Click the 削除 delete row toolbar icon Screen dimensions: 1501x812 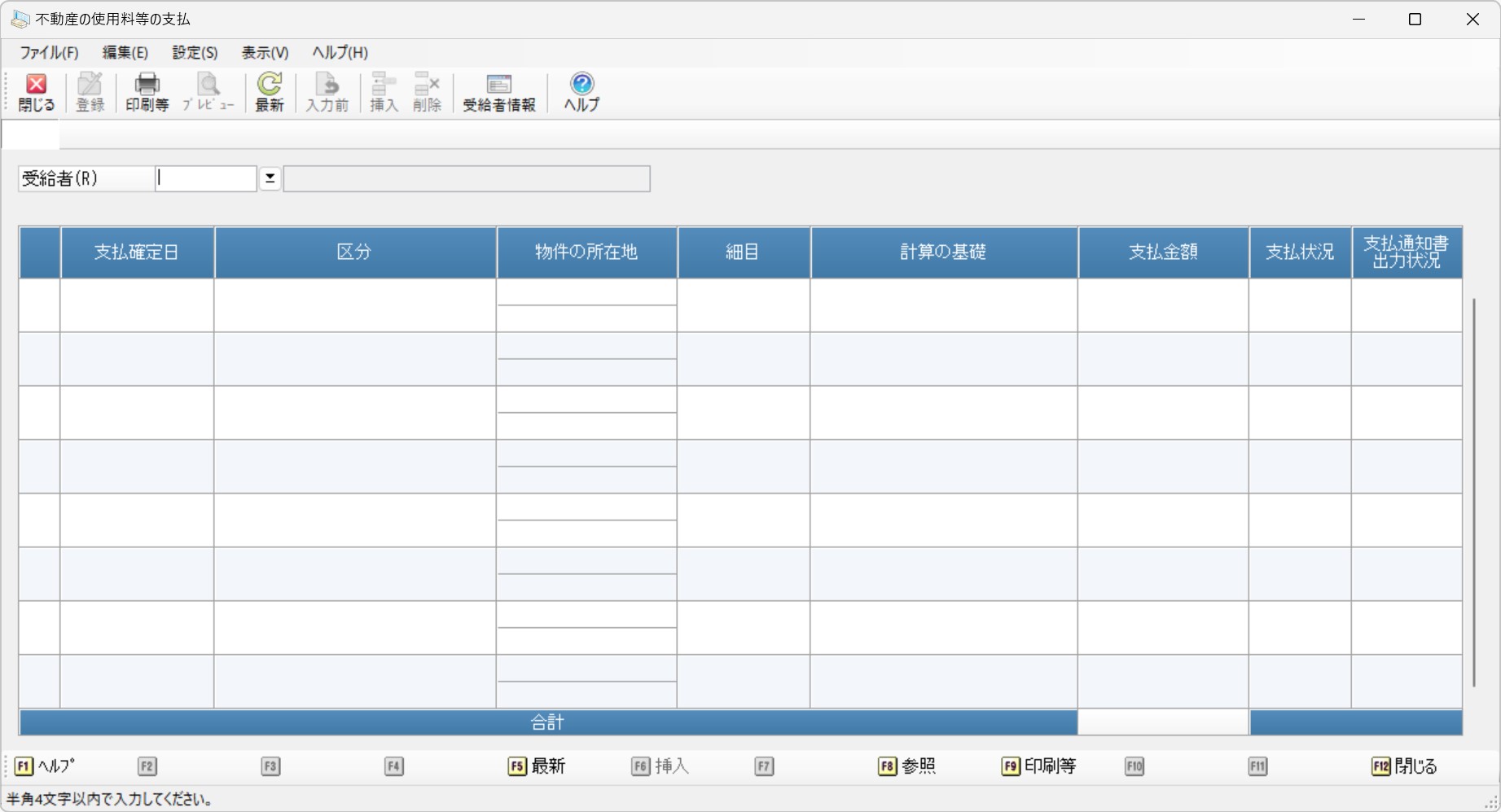pyautogui.click(x=427, y=92)
